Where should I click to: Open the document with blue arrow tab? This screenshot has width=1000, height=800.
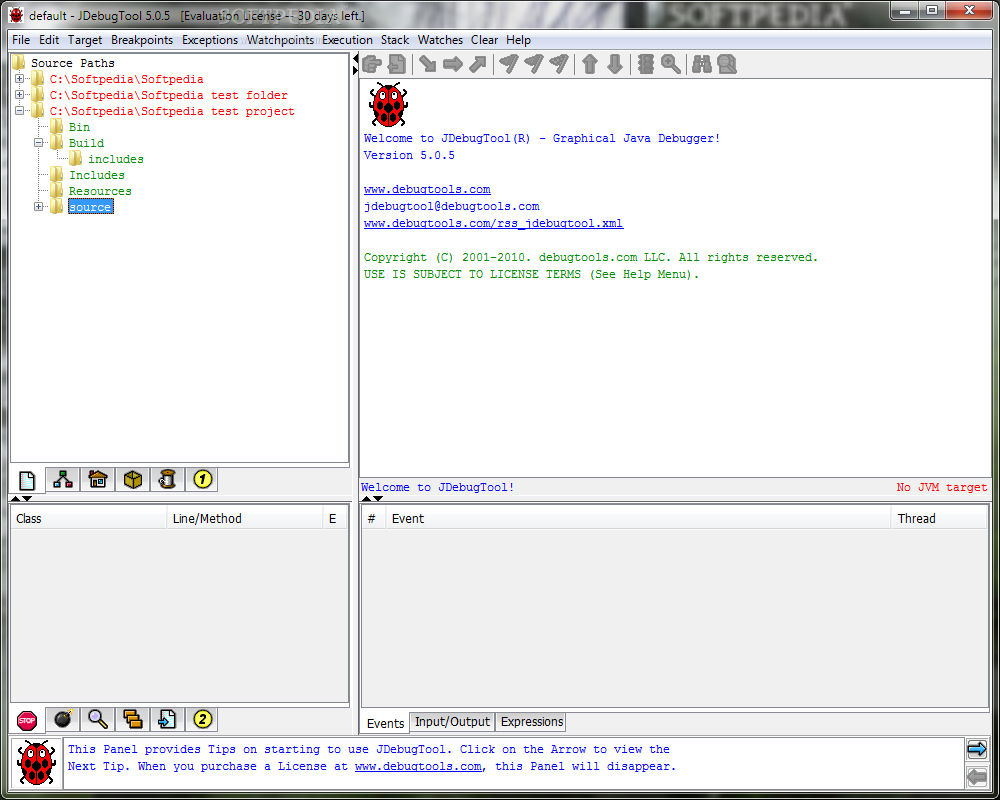tap(167, 720)
